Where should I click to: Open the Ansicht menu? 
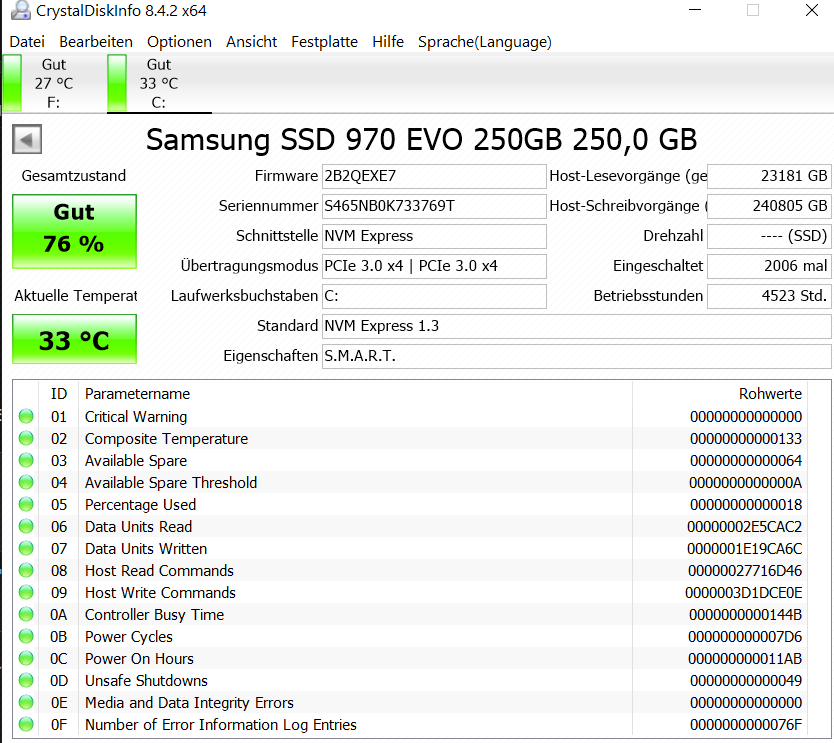251,41
